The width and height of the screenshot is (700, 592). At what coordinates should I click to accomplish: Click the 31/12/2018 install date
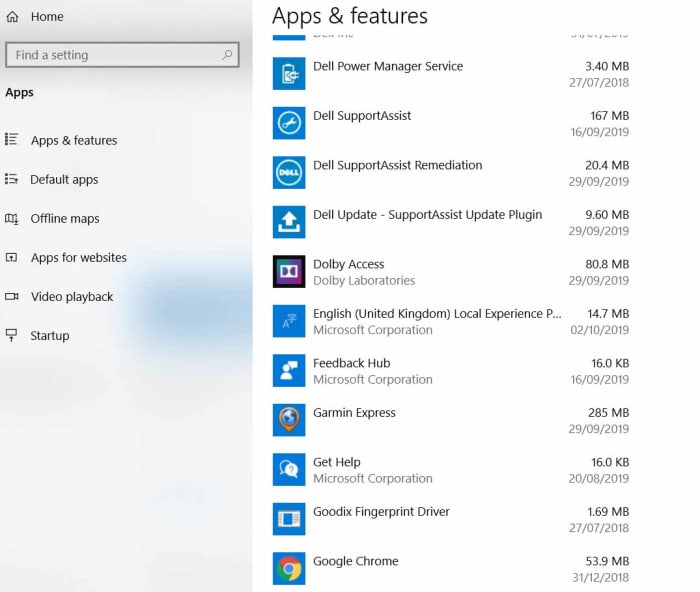point(600,578)
